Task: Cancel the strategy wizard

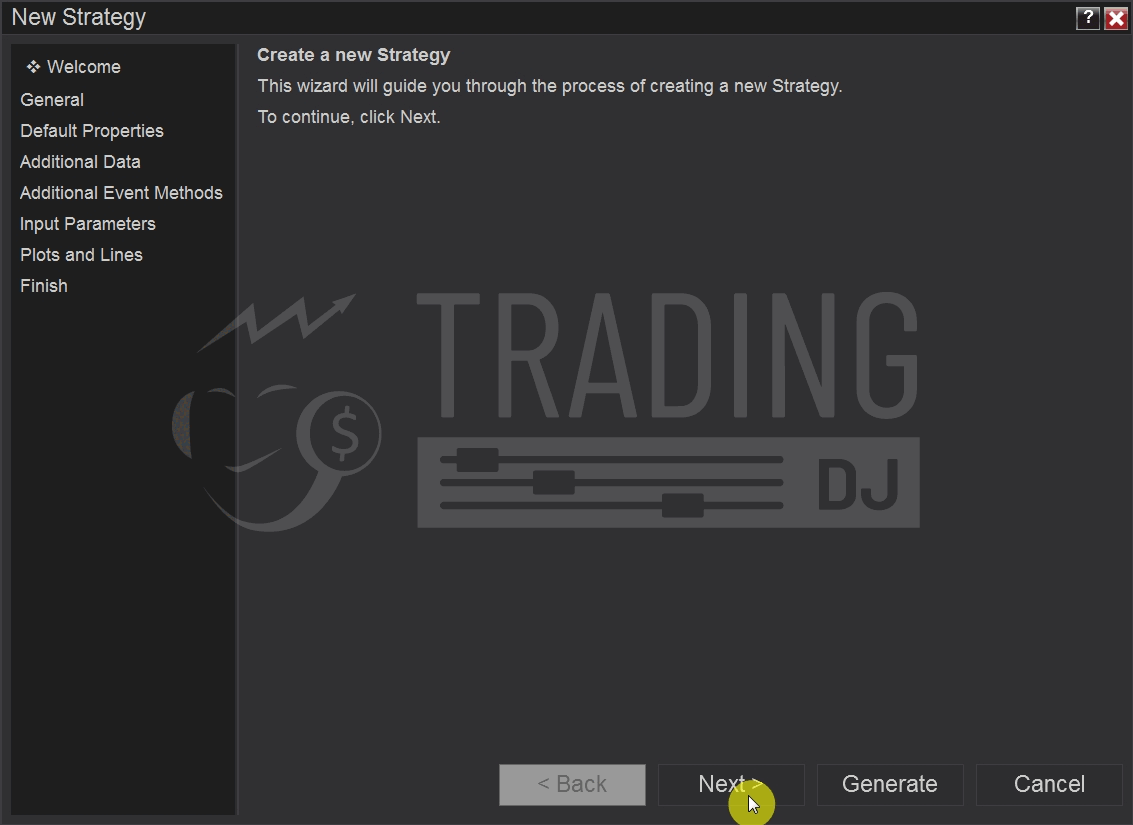Action: (1049, 785)
